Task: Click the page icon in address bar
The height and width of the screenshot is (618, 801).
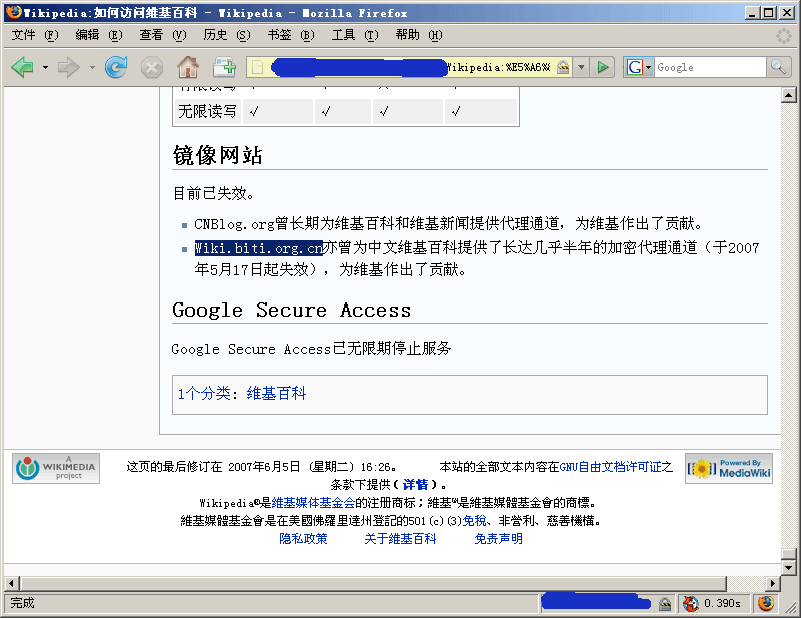Action: [x=257, y=67]
